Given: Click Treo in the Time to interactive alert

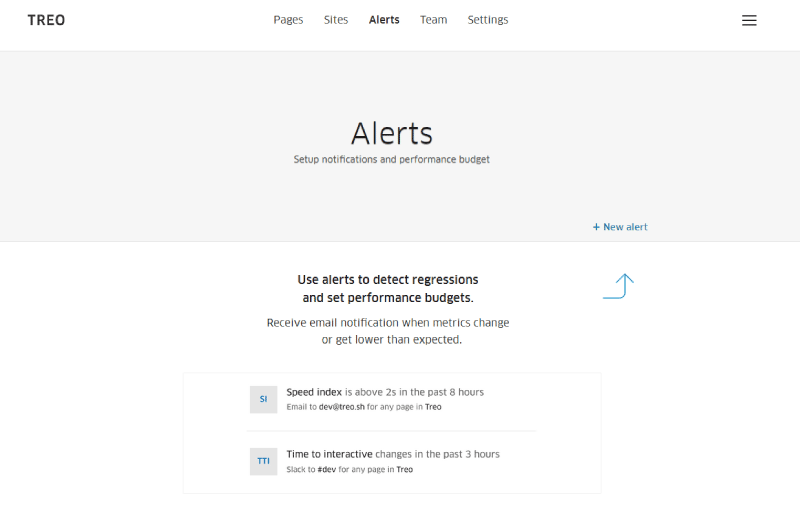Looking at the screenshot, I should tap(405, 469).
